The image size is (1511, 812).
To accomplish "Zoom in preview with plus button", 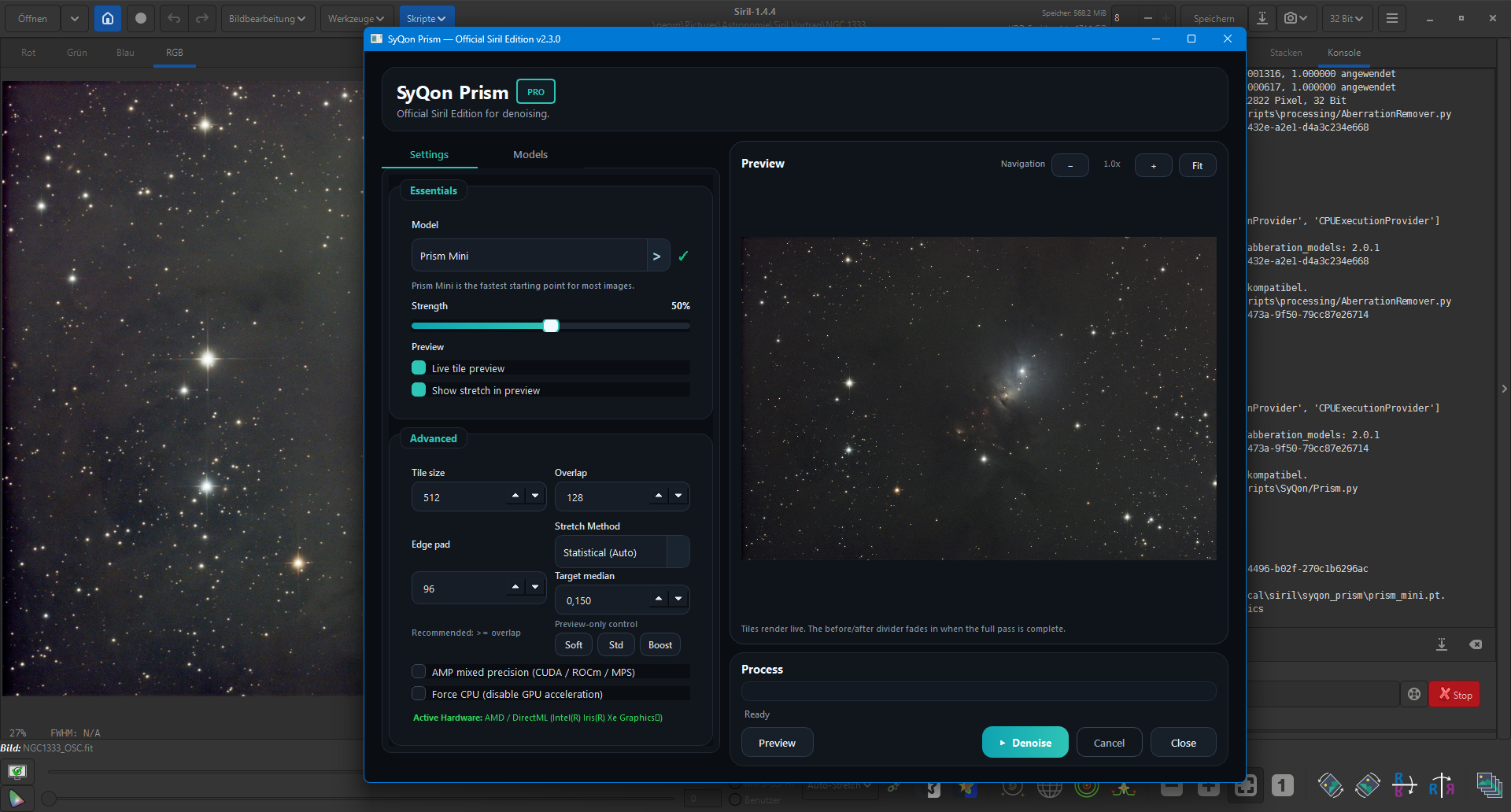I will (1154, 165).
